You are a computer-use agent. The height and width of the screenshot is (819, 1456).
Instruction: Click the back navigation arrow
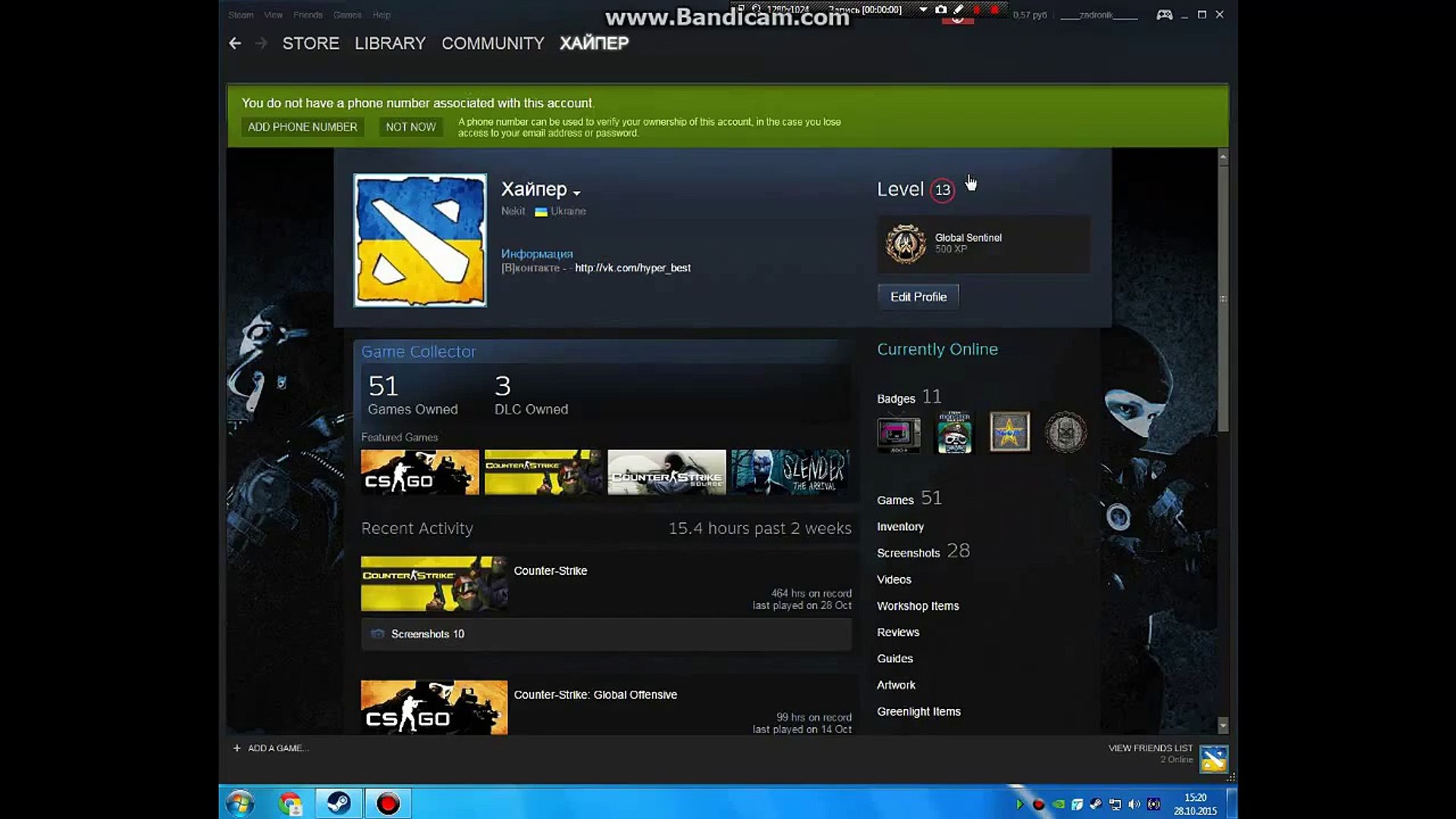coord(235,43)
